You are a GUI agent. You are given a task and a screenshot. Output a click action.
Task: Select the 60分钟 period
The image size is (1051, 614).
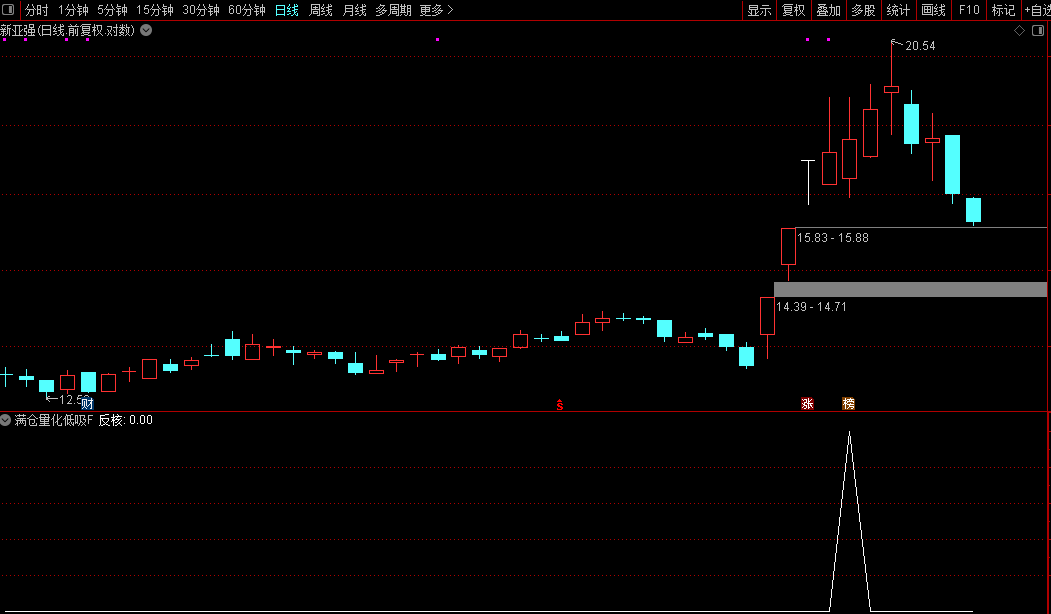click(247, 10)
